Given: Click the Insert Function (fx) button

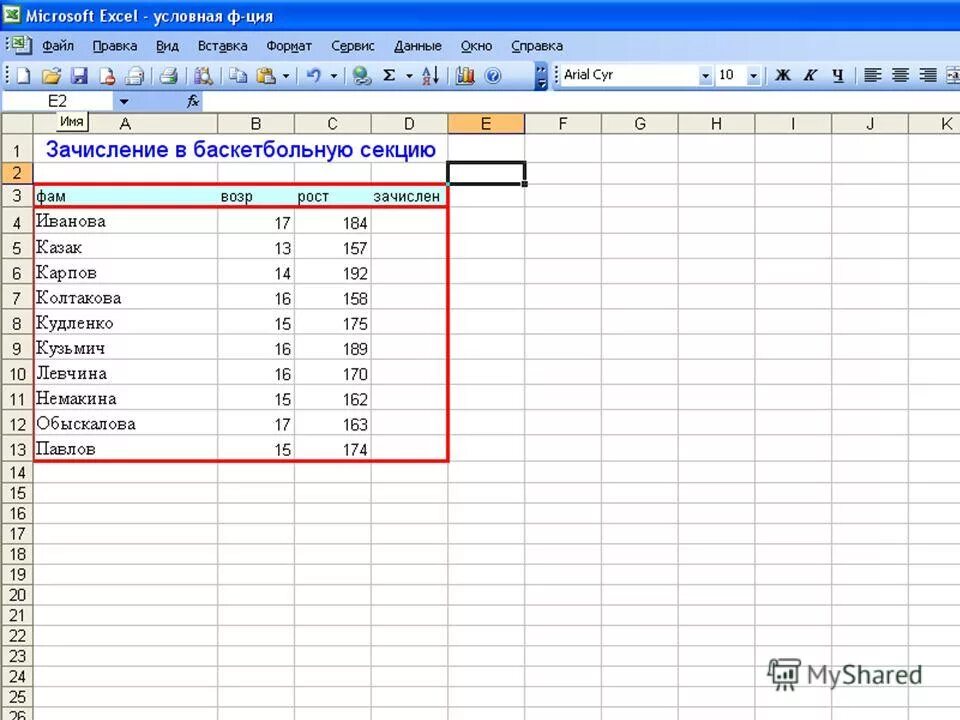Looking at the screenshot, I should (x=192, y=100).
